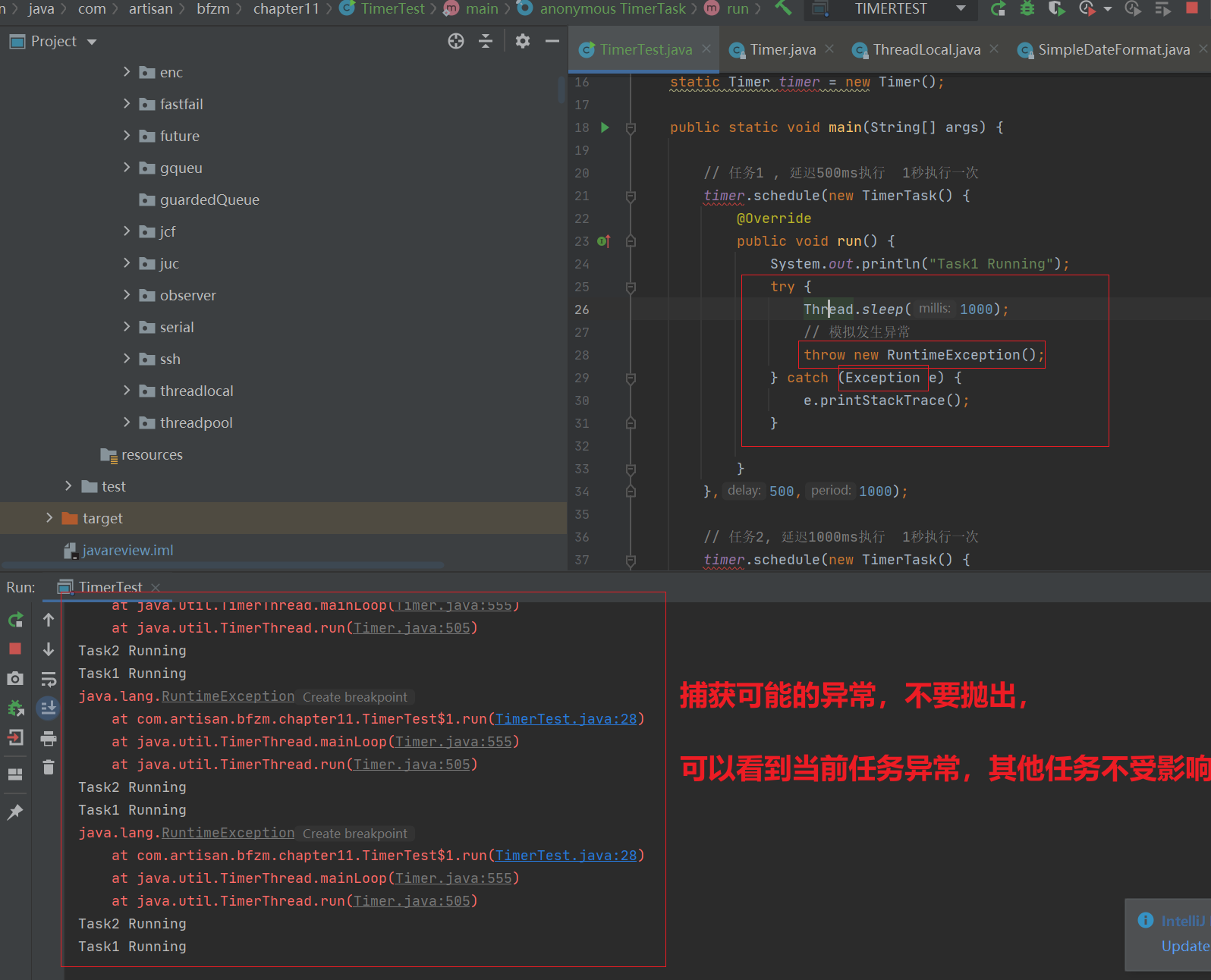This screenshot has height=980, width=1211.
Task: Click the attach debugger icon in Run sidebar
Action: [15, 708]
